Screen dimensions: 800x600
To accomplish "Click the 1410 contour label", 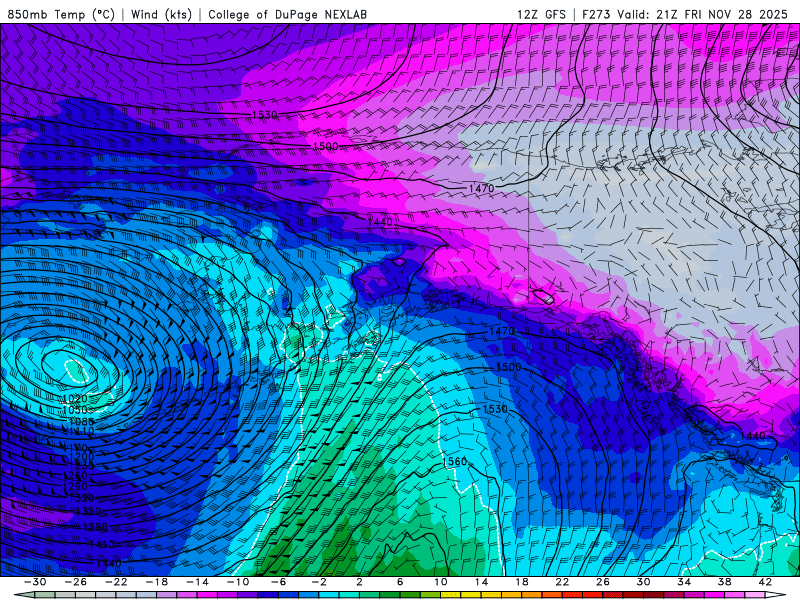I will coord(102,544).
